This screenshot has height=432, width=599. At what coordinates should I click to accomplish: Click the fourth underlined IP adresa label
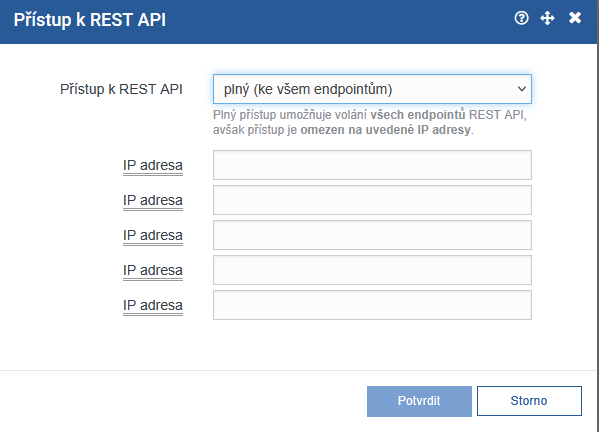pos(153,270)
